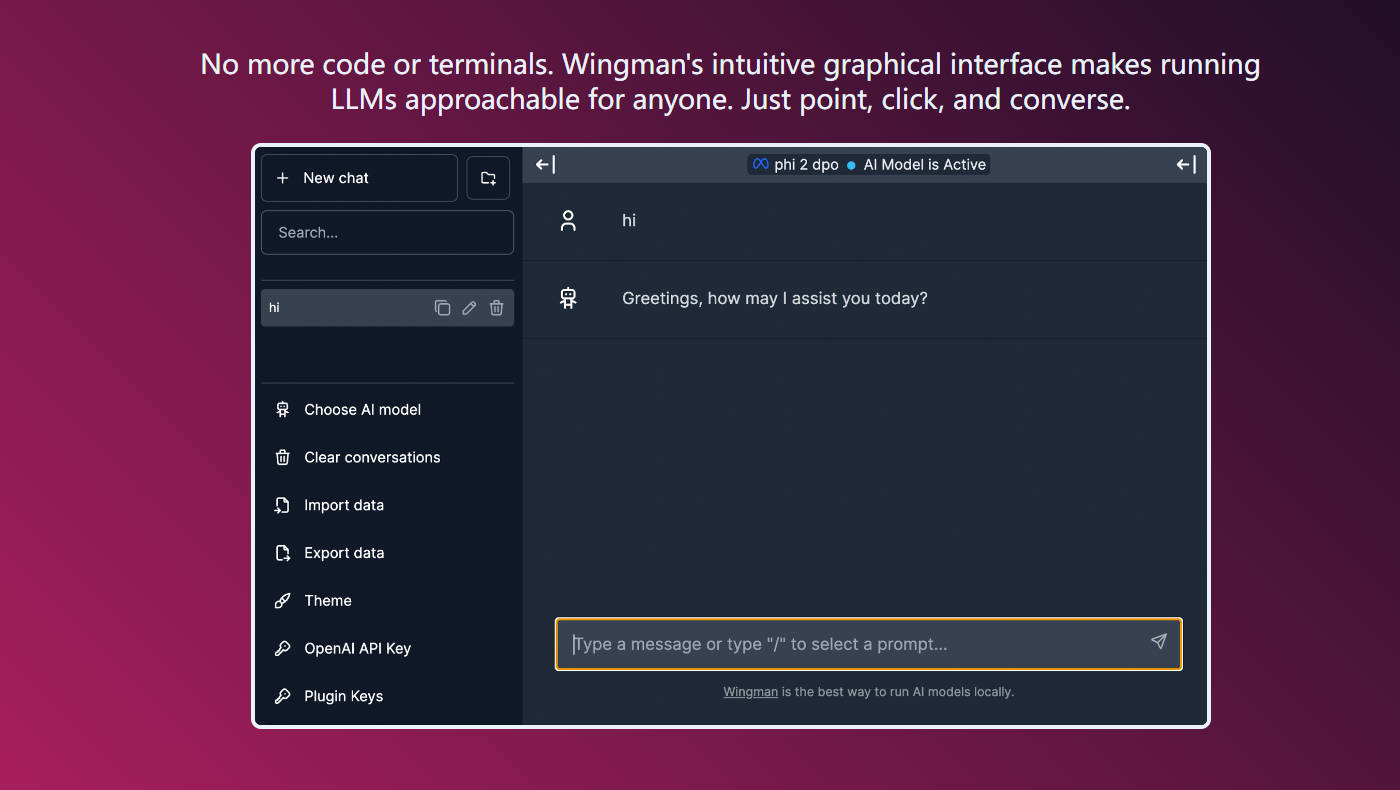Click inside the Search field
The height and width of the screenshot is (790, 1400).
387,232
